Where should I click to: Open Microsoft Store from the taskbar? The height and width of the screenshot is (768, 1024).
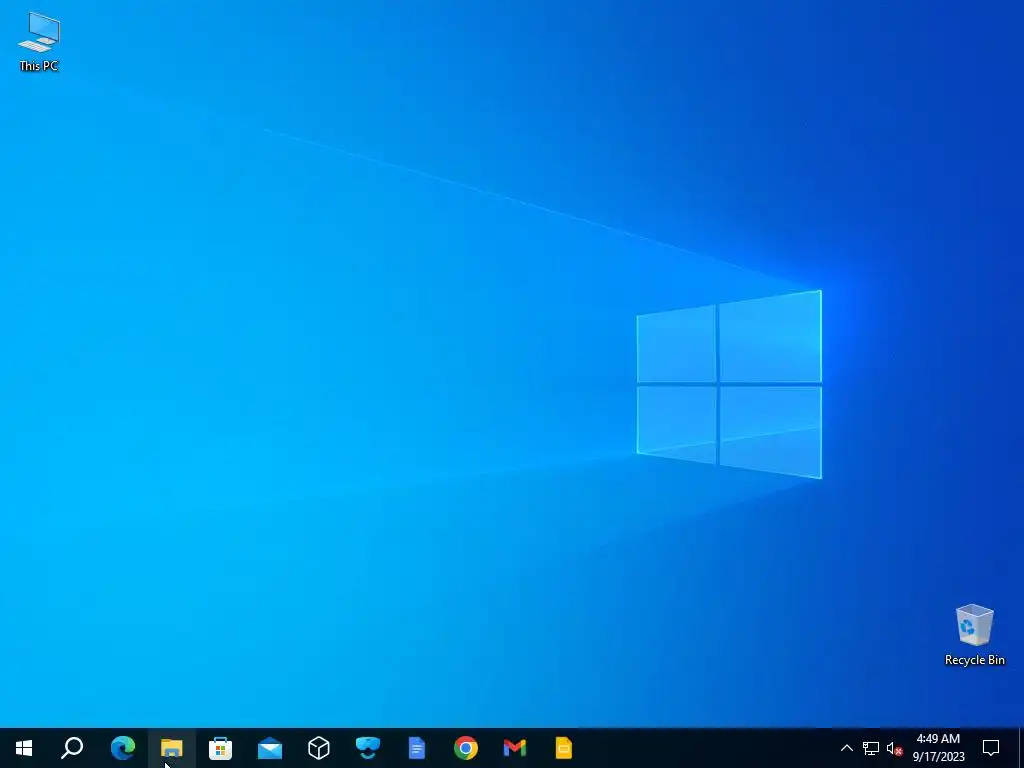220,748
